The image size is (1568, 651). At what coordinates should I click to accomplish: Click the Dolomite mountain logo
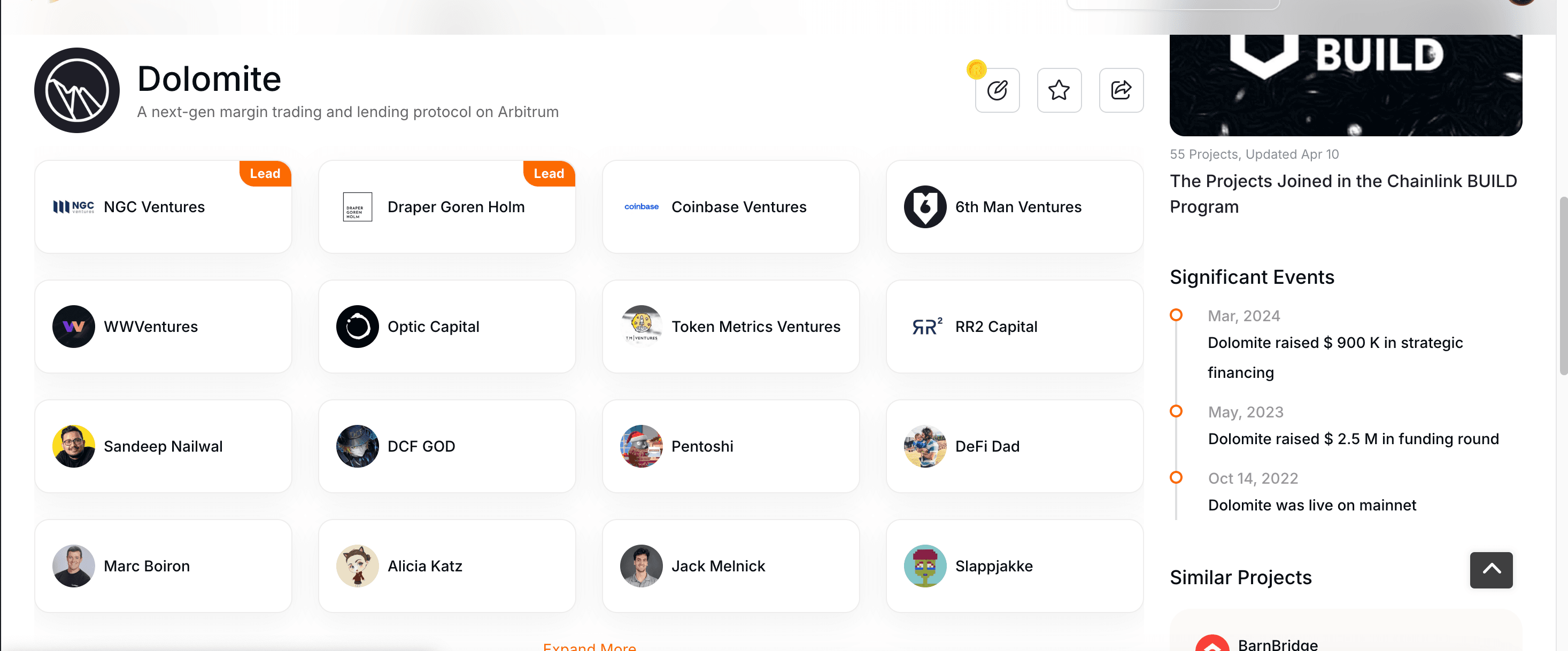[x=76, y=90]
